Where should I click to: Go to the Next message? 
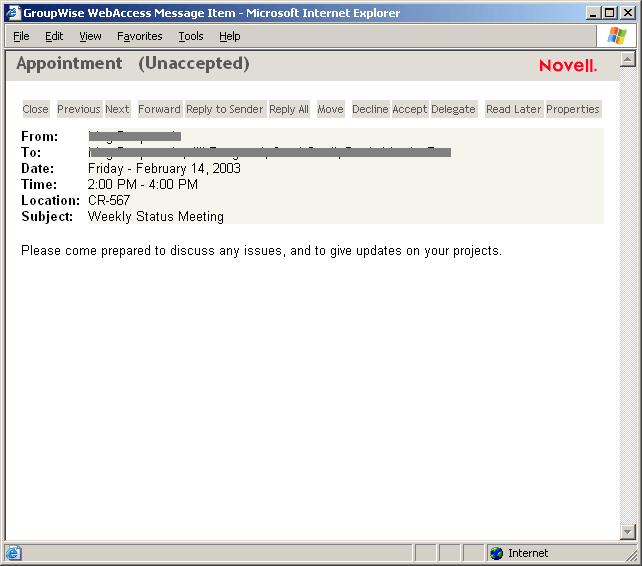[118, 109]
